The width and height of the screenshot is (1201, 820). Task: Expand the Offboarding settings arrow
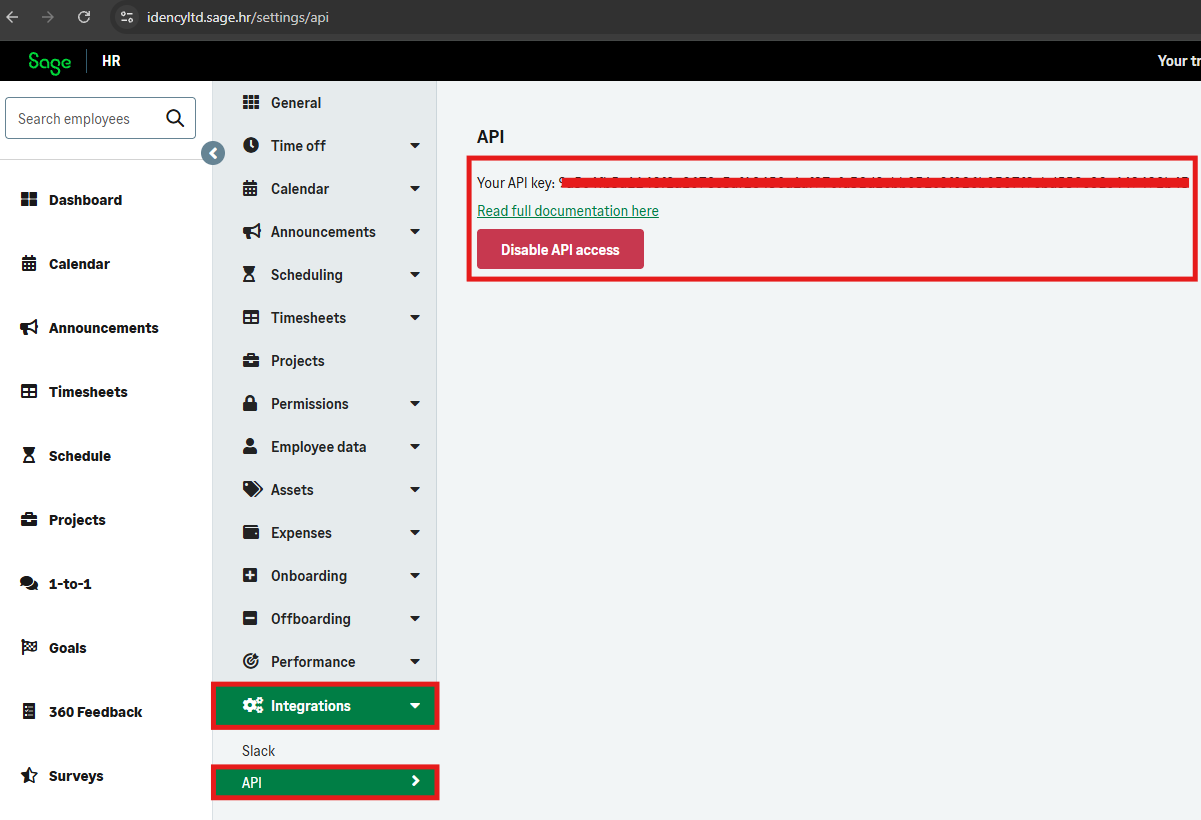click(415, 619)
